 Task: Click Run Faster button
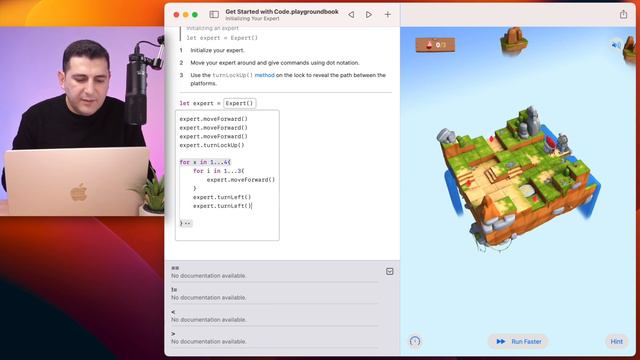click(x=518, y=341)
